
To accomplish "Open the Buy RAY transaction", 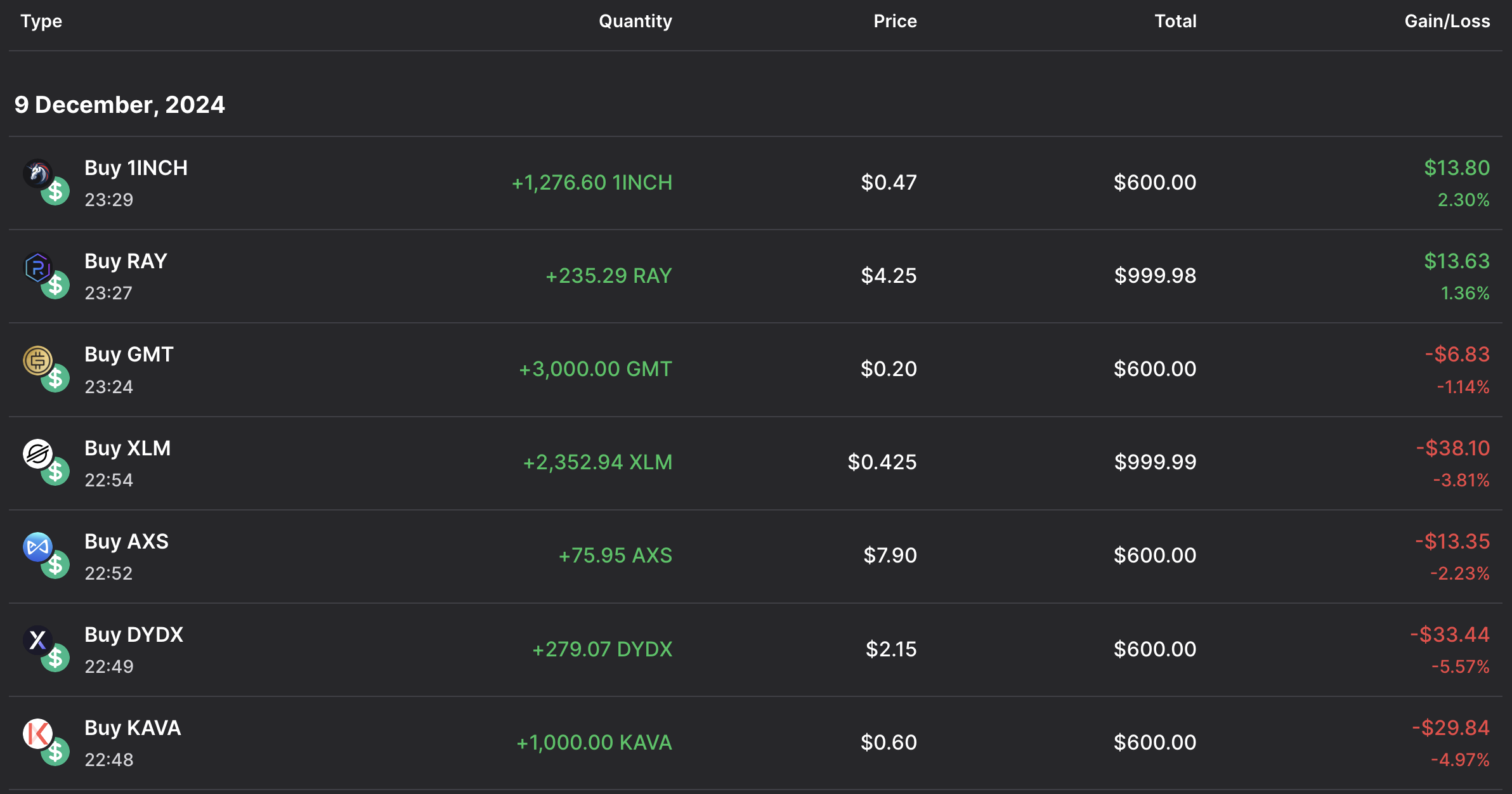I will coord(126,261).
